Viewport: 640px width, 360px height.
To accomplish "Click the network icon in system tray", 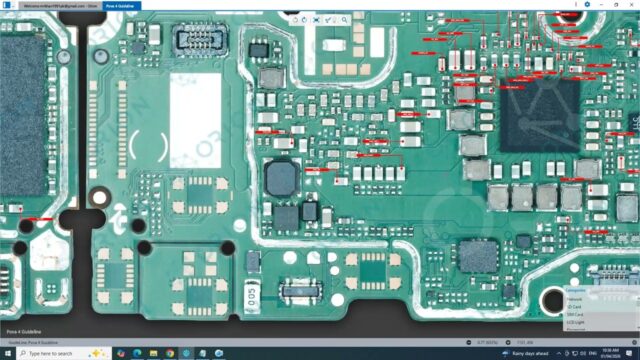I will (x=575, y=353).
